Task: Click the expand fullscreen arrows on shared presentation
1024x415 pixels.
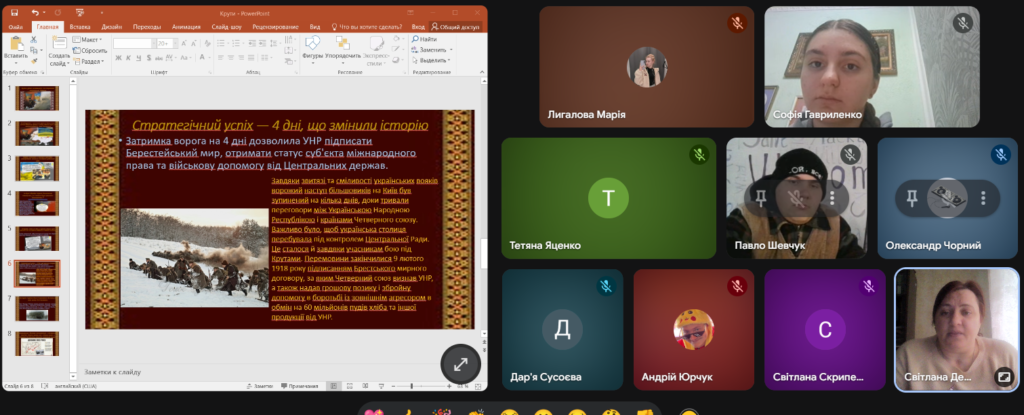Action: [x=461, y=366]
